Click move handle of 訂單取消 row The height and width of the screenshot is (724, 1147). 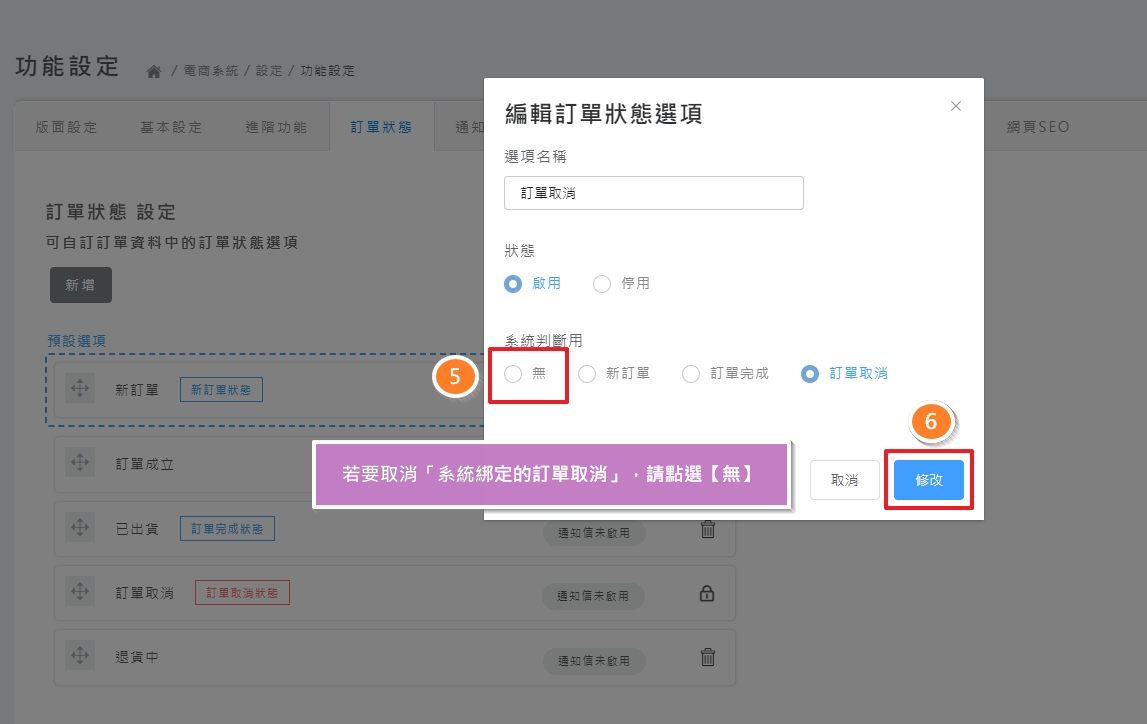click(80, 593)
